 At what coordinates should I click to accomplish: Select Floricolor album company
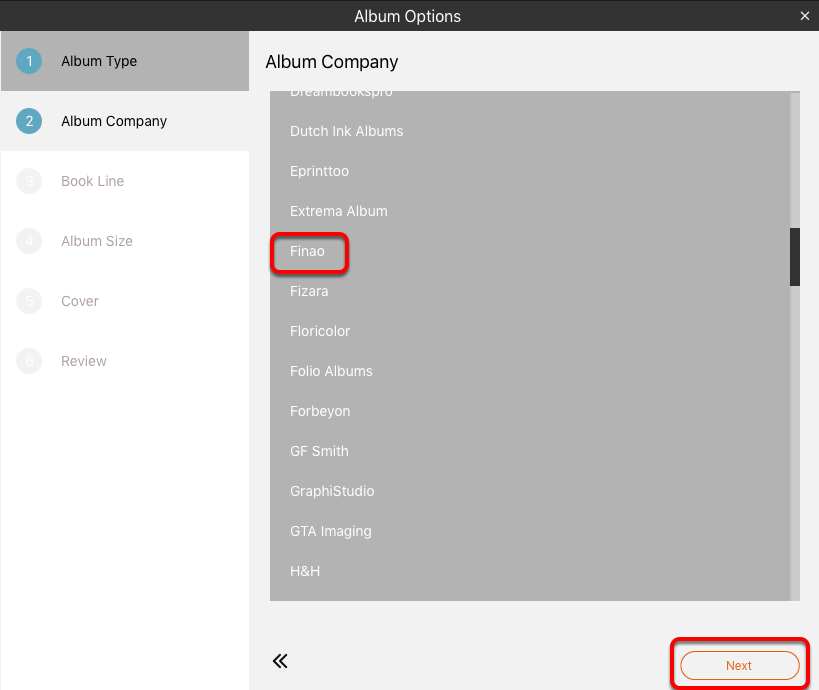[x=530, y=331]
